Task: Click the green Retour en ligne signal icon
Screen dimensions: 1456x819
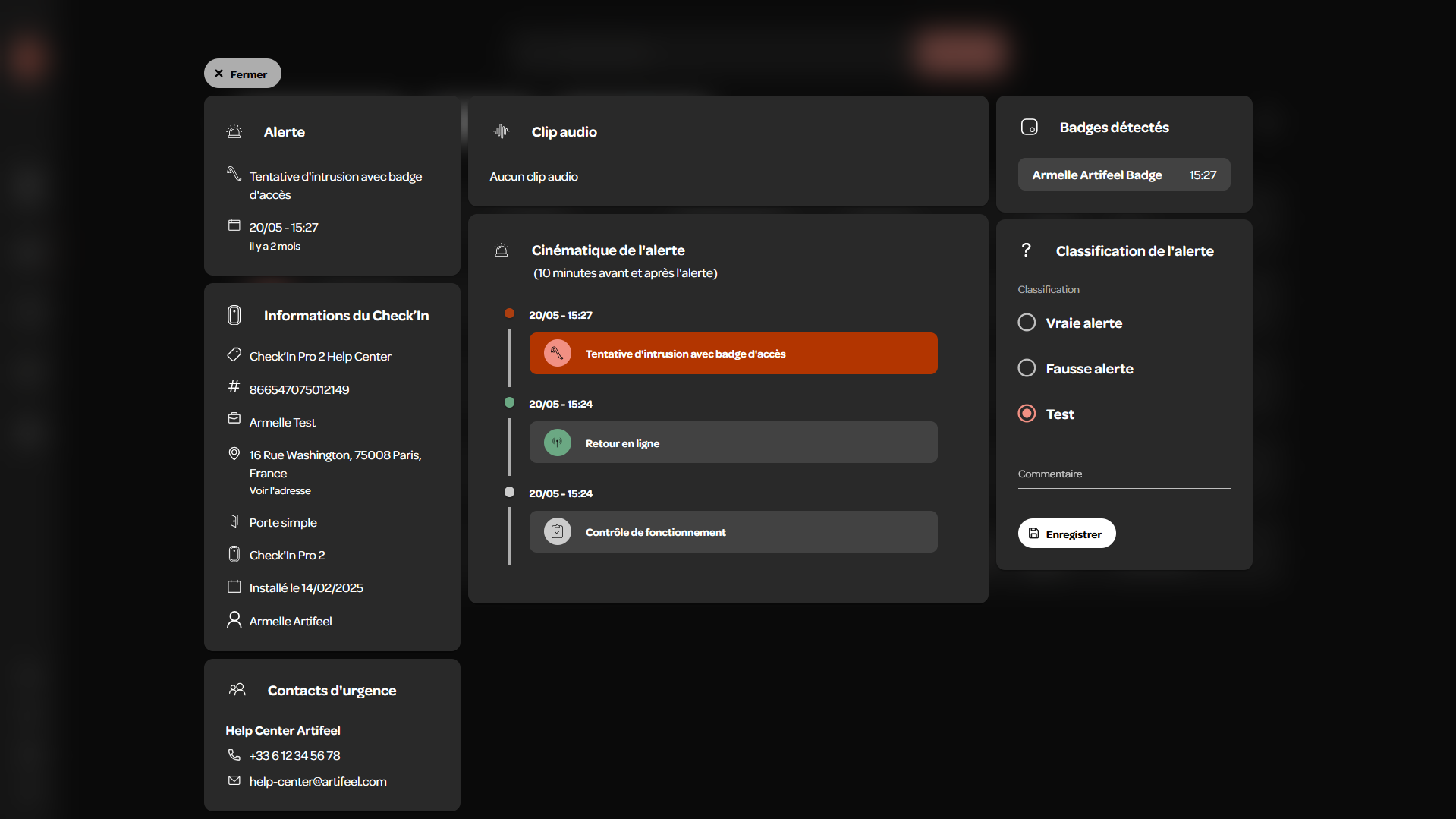Action: click(x=557, y=443)
